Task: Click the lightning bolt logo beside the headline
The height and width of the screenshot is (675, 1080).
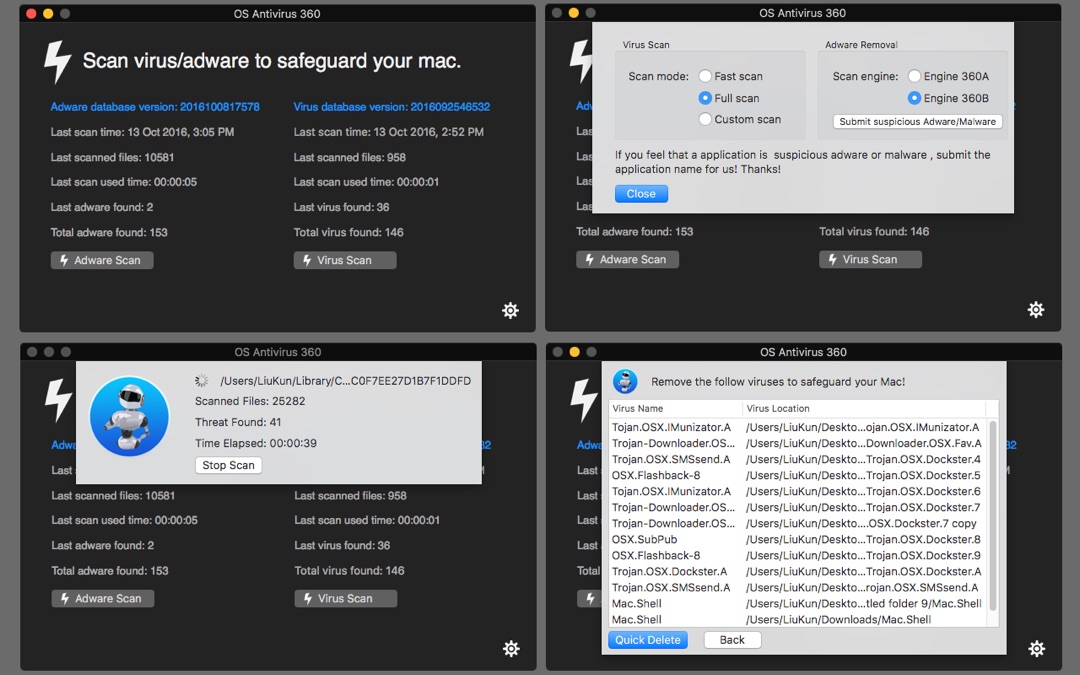Action: pyautogui.click(x=58, y=62)
